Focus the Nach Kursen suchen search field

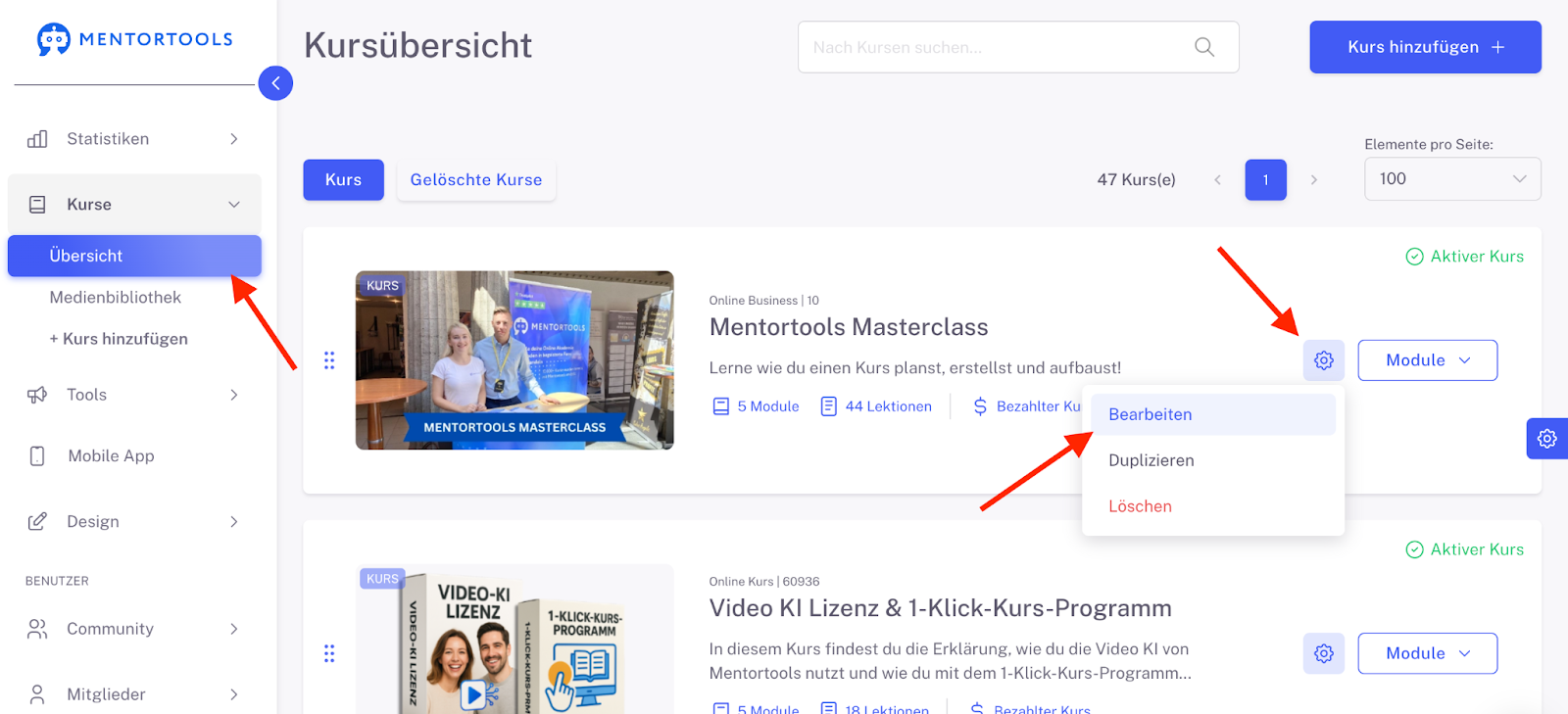(1018, 47)
